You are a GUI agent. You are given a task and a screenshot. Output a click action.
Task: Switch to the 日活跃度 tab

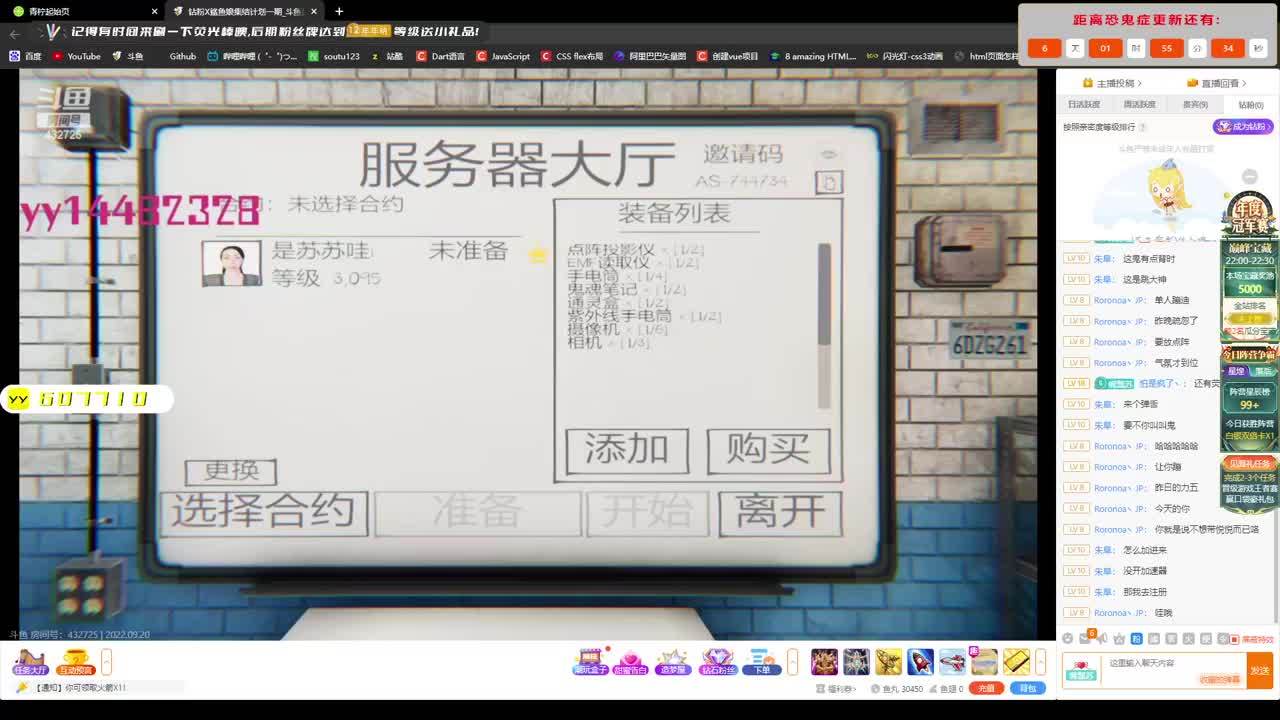pos(1084,104)
